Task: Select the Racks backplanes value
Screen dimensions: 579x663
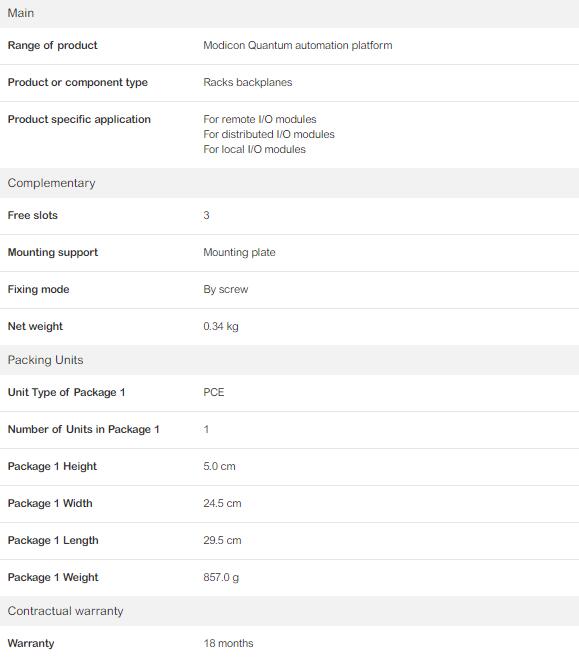Action: tap(247, 82)
